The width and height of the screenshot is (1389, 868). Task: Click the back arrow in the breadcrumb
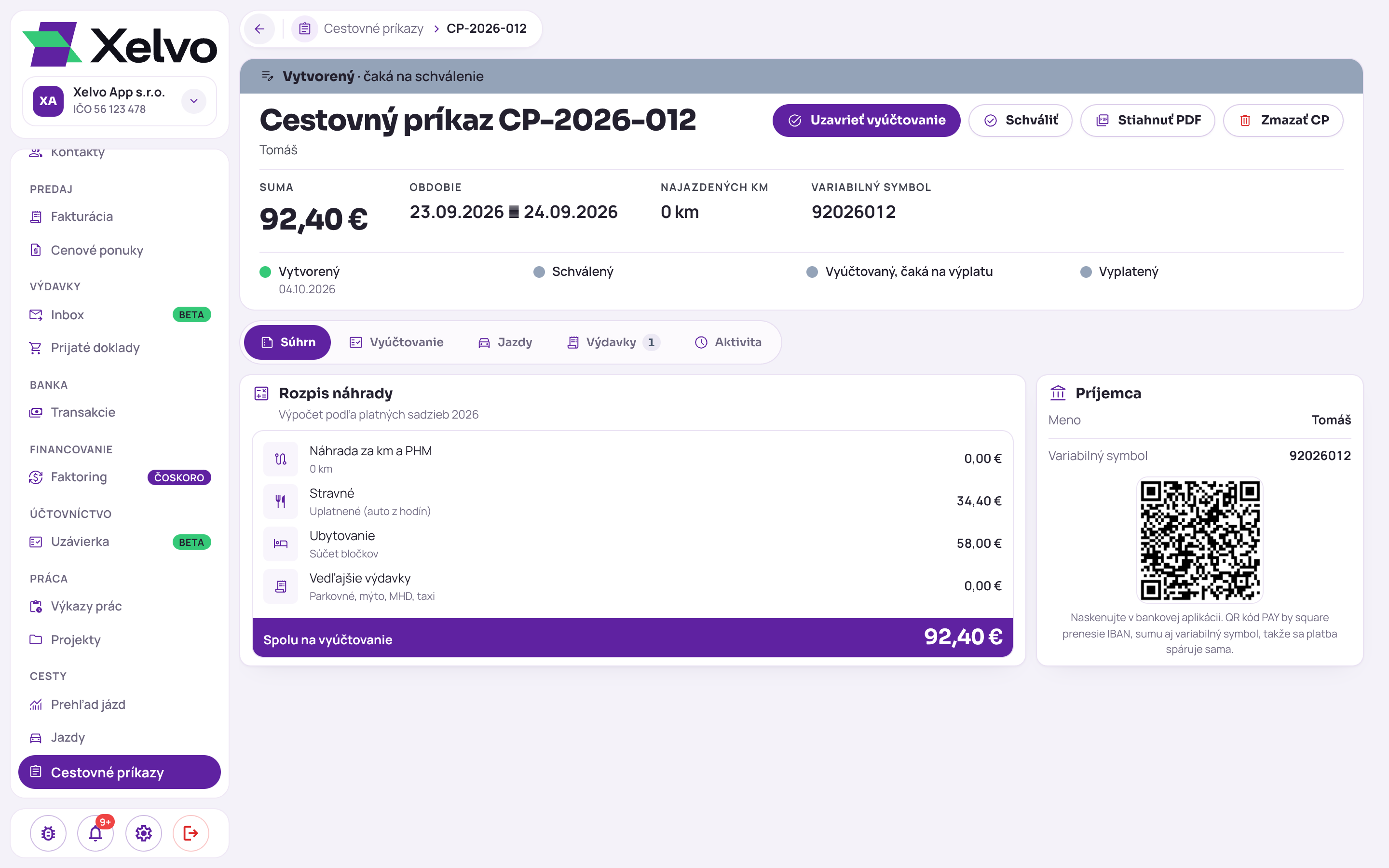point(259,29)
